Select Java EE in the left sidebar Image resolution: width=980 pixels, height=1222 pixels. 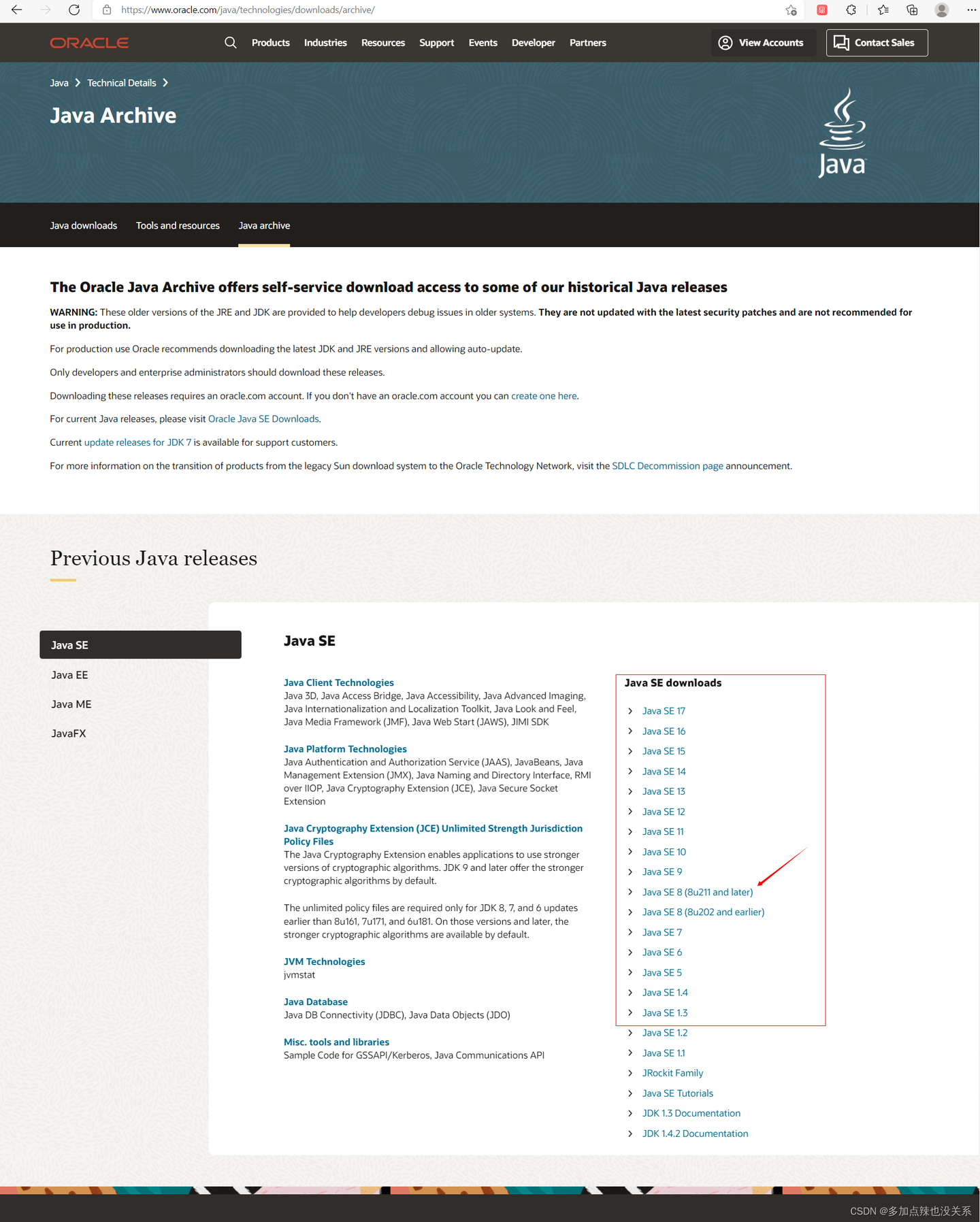[x=69, y=675]
